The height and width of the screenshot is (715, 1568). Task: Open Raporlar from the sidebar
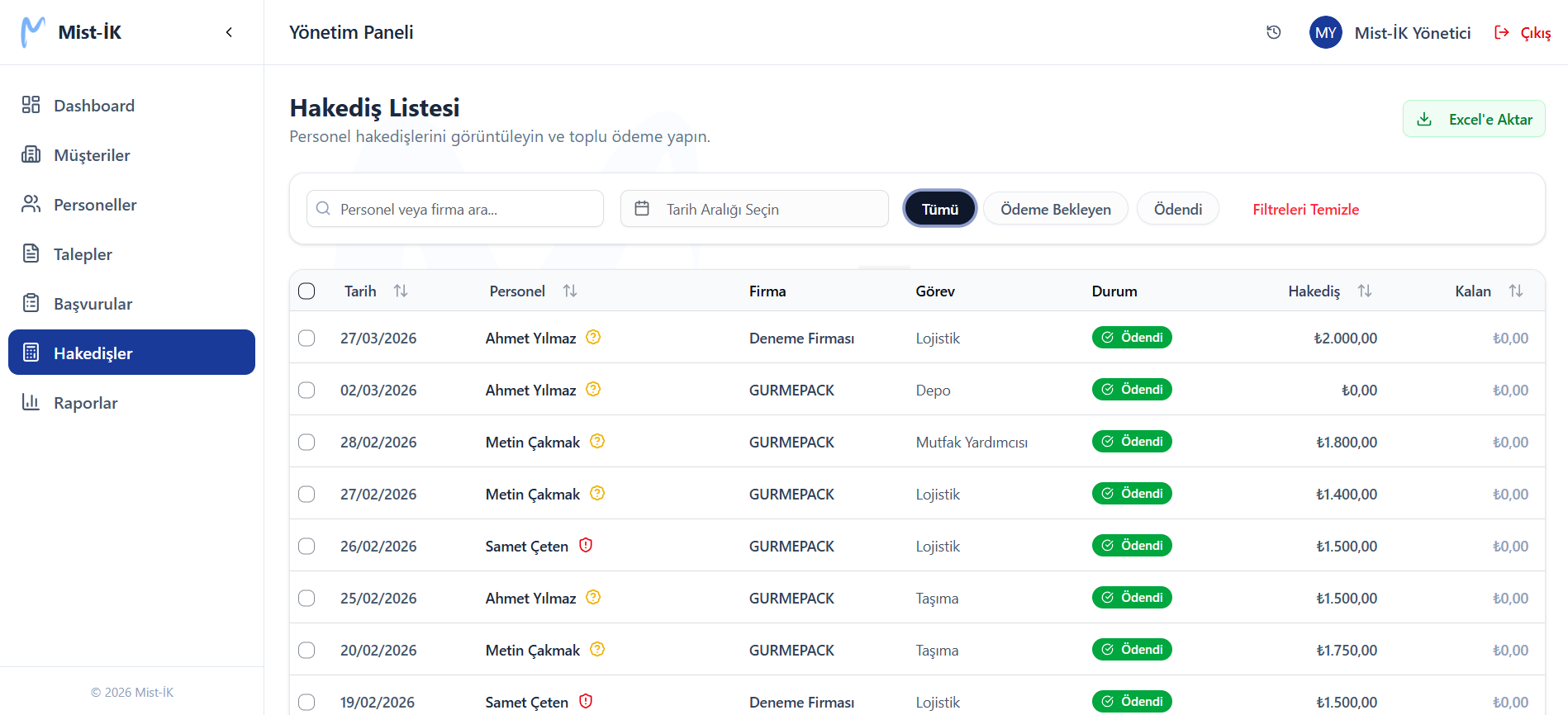tap(85, 403)
